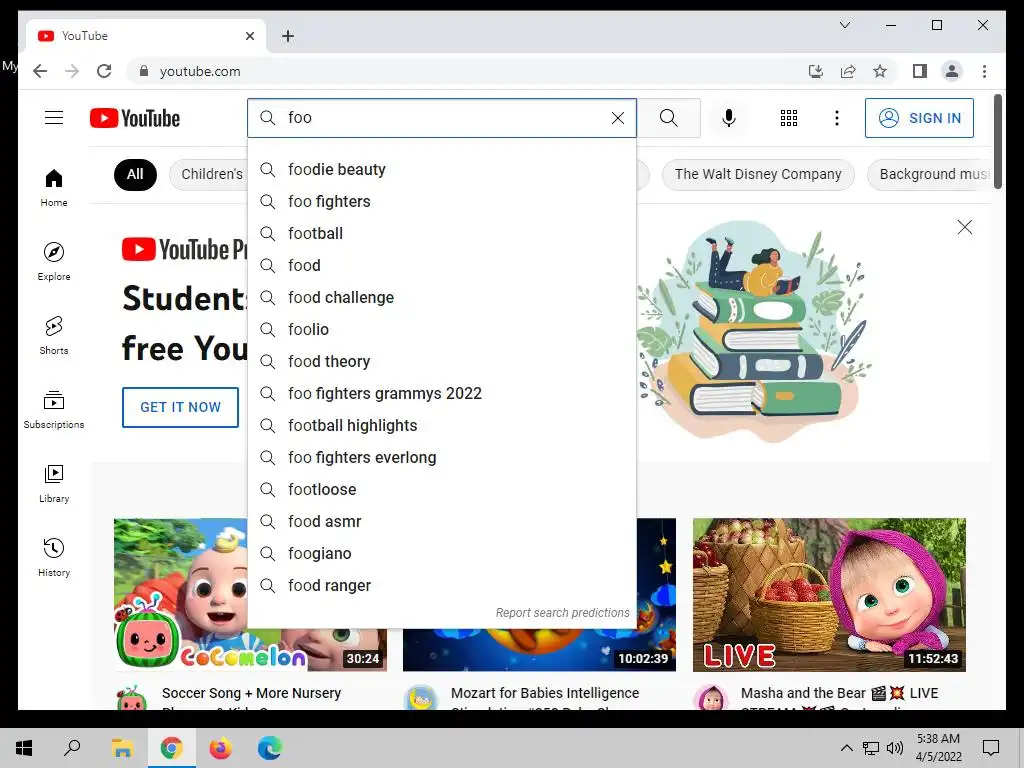Image resolution: width=1024 pixels, height=768 pixels.
Task: Choose suggestion 'foolio'
Action: tap(442, 330)
